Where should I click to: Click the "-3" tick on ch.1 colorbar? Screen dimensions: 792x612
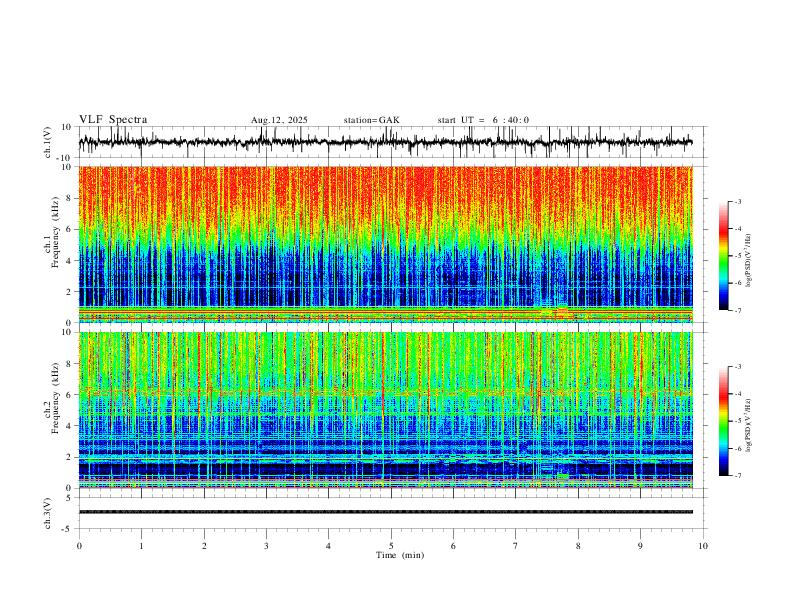737,201
